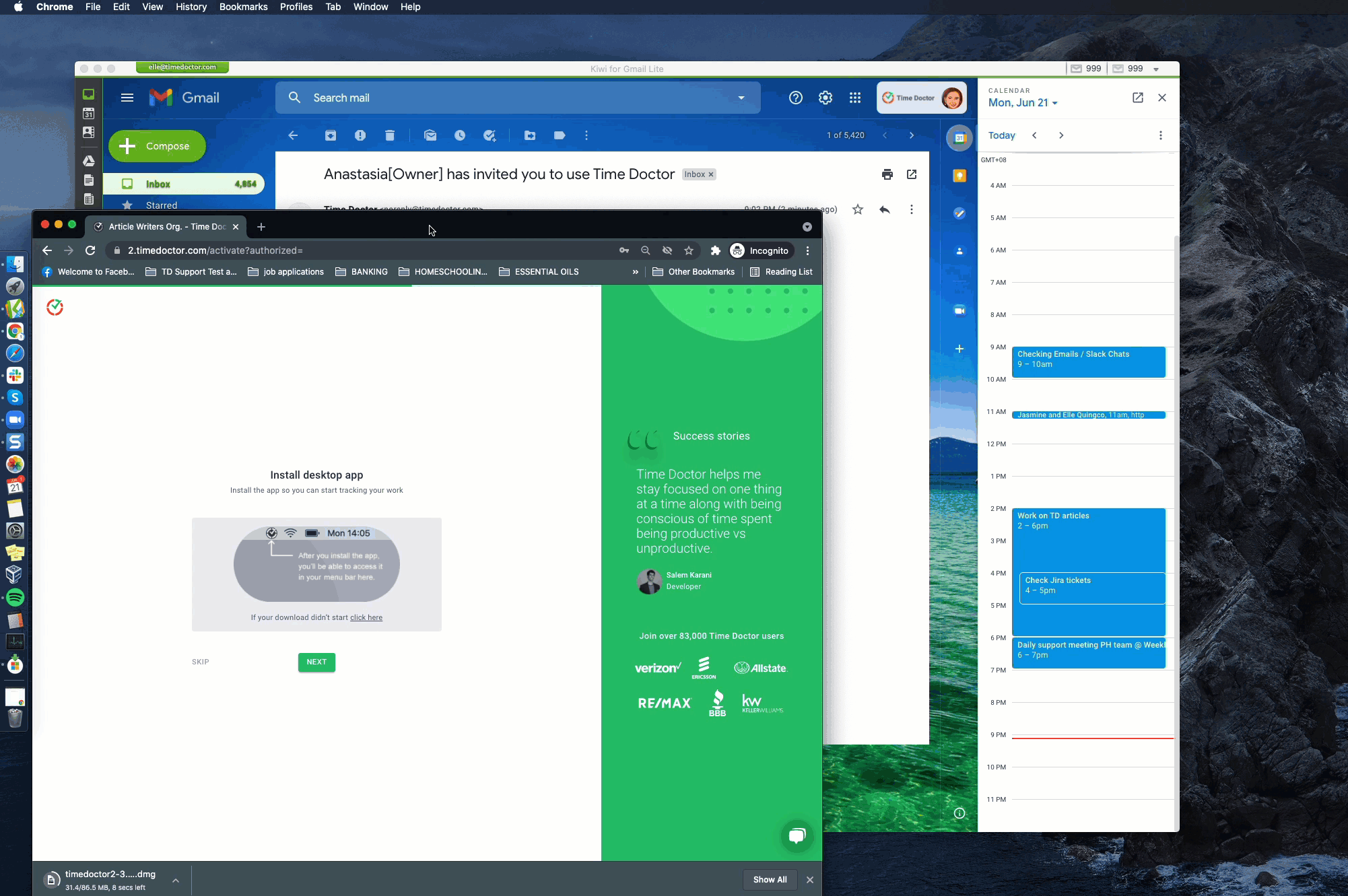Open email in new window icon
Image resolution: width=1348 pixels, height=896 pixels.
click(x=912, y=174)
